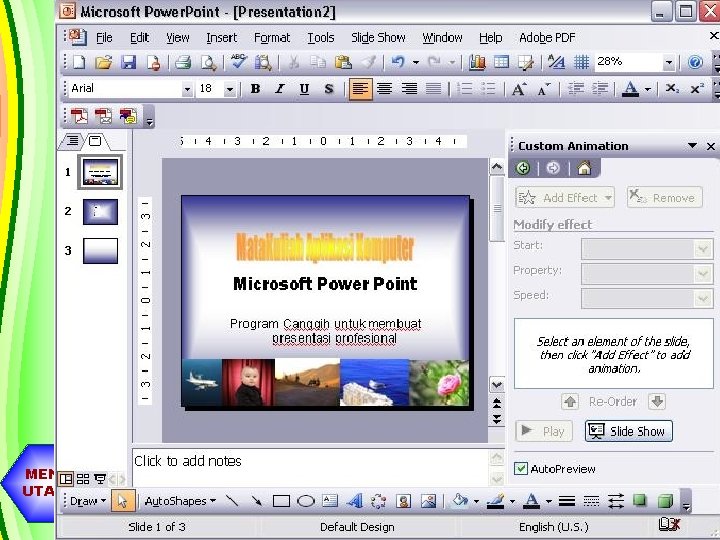Click the Font Color swatch in Drawing toolbar
Viewport: 720px width, 540px height.
pyautogui.click(x=532, y=501)
